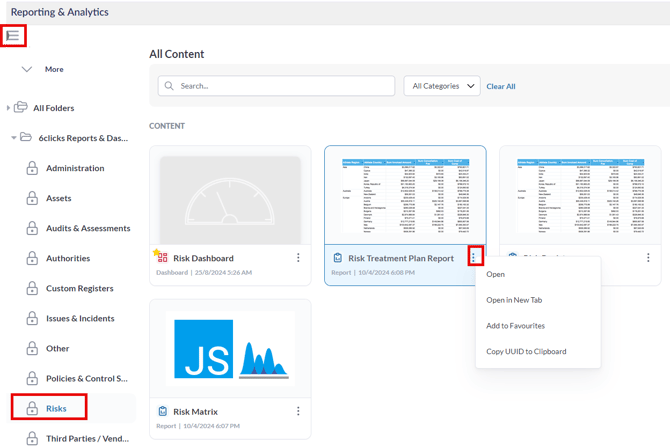Open the Policies & Control S... folder
Viewport: 670px width, 448px height.
point(87,378)
